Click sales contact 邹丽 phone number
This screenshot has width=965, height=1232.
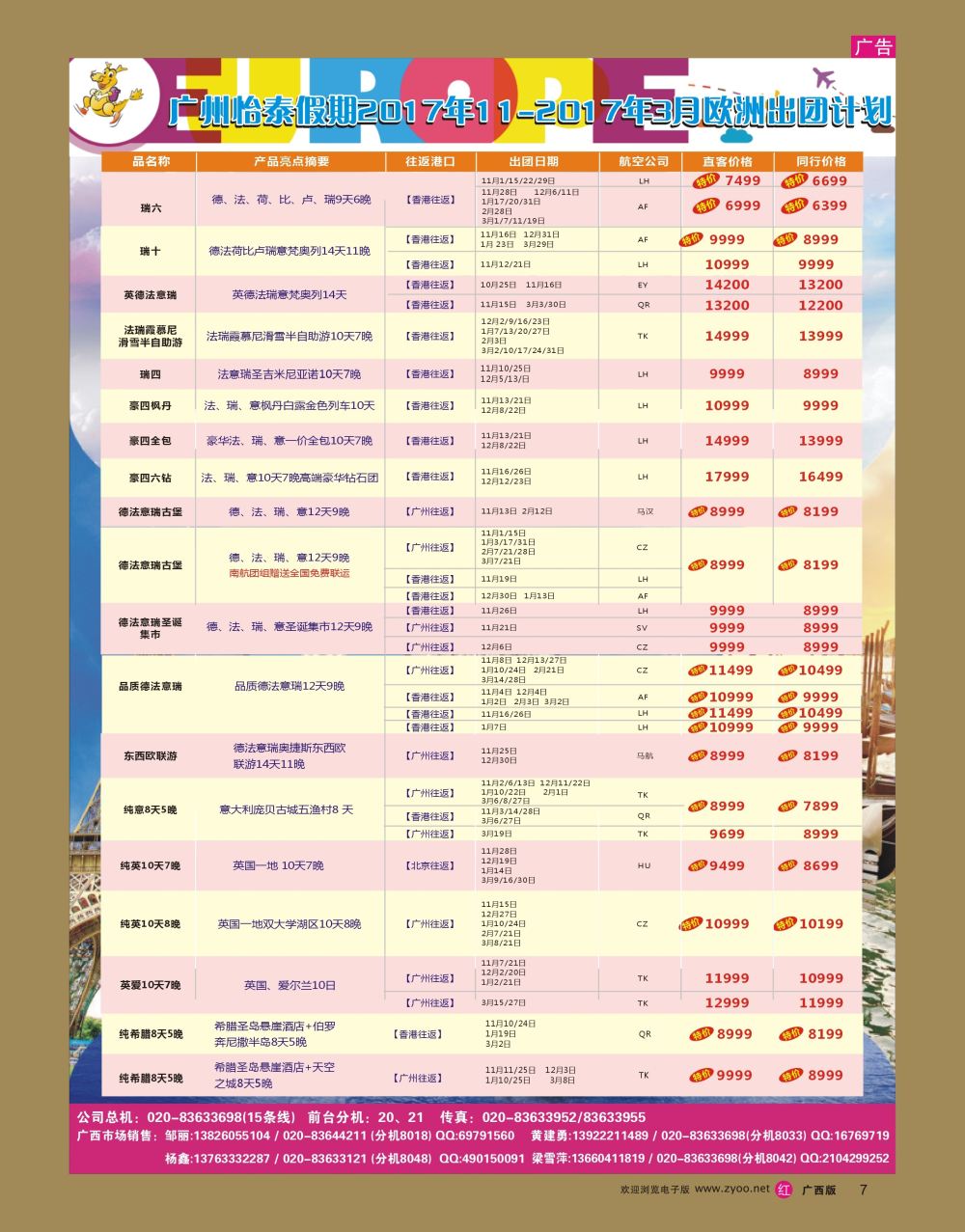[x=233, y=1136]
